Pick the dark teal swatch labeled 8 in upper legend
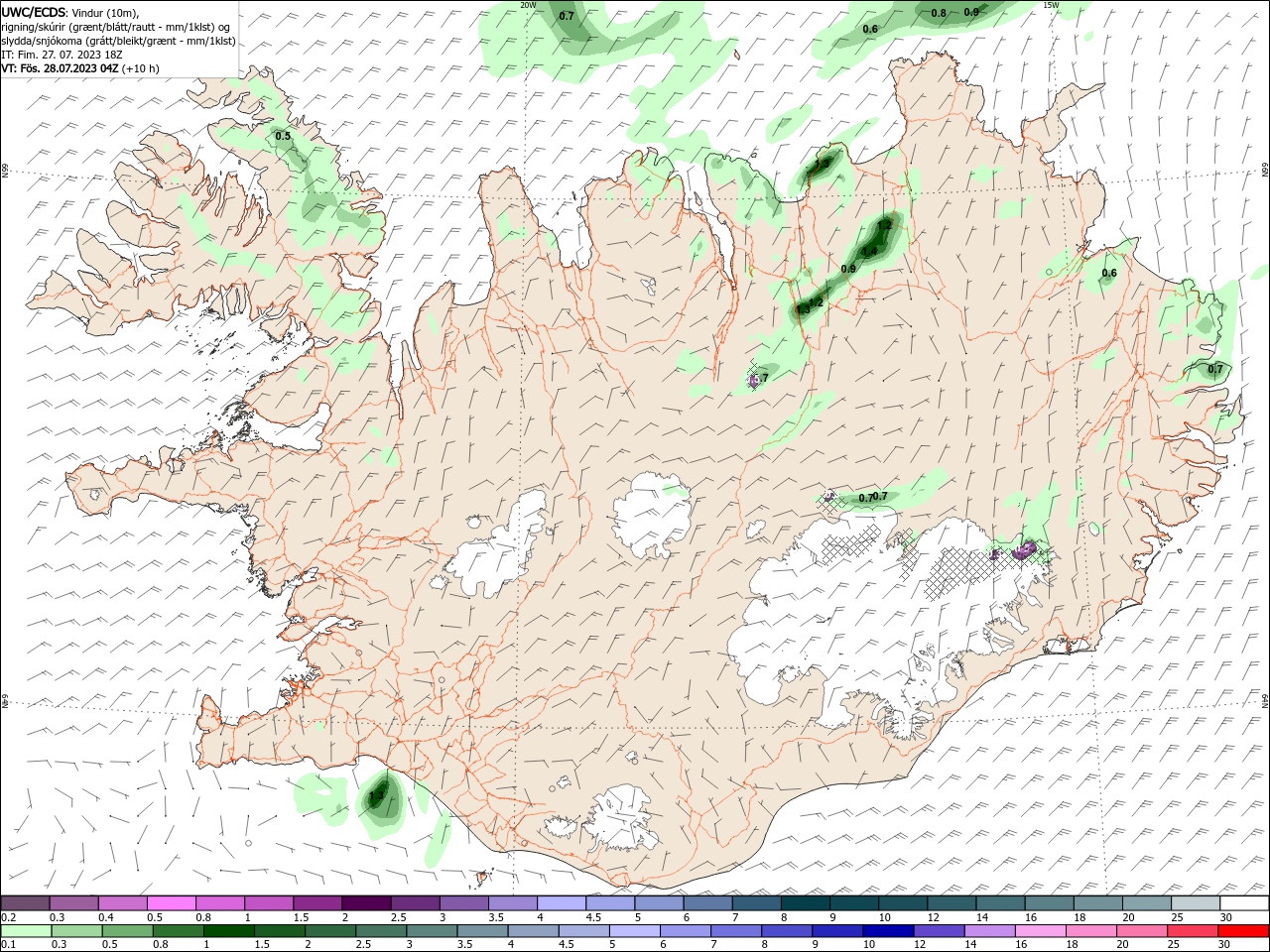The height and width of the screenshot is (952, 1270). coord(806,903)
